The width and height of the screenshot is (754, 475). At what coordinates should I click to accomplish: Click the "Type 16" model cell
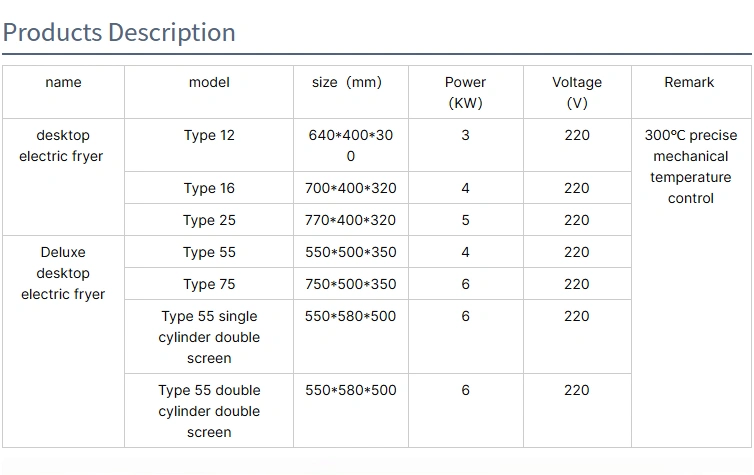point(209,188)
